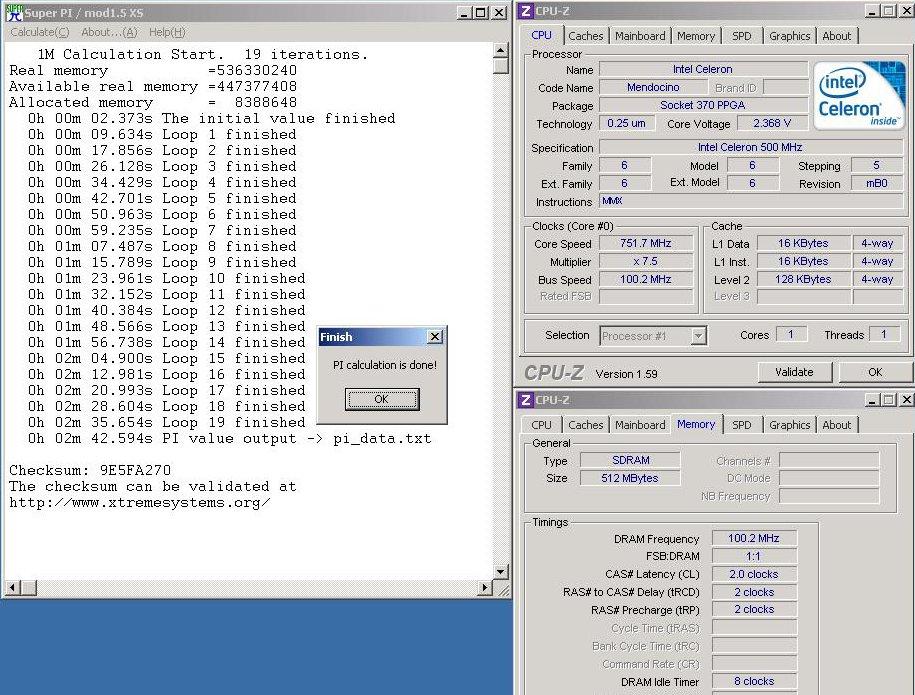Click Specification Intel Celeron 500 MHz field
The height and width of the screenshot is (695, 915).
click(x=750, y=147)
